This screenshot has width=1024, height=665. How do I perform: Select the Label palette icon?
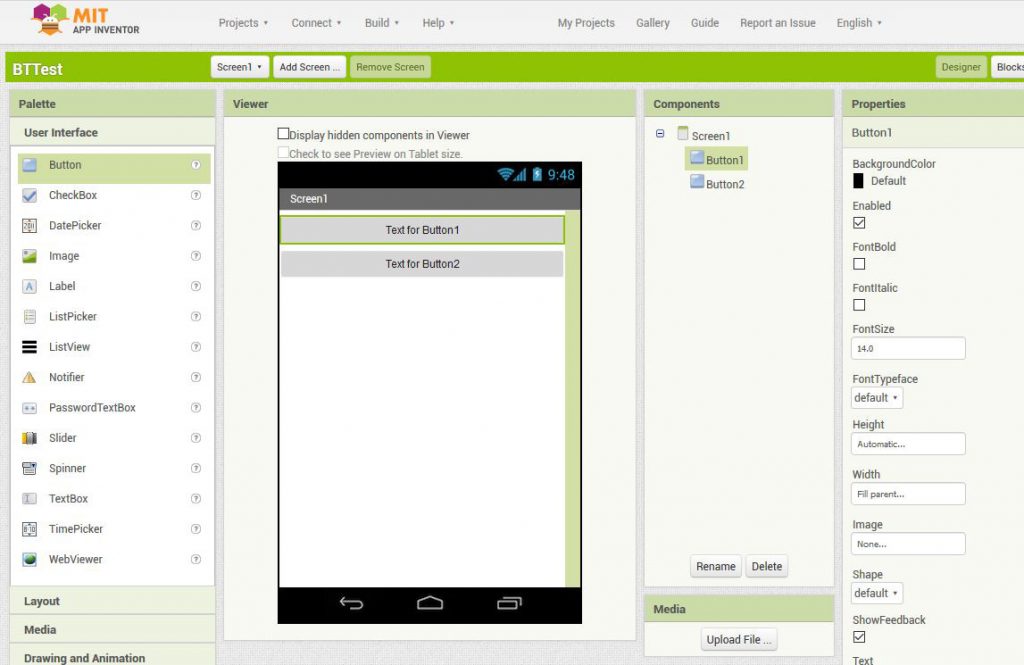click(x=29, y=286)
